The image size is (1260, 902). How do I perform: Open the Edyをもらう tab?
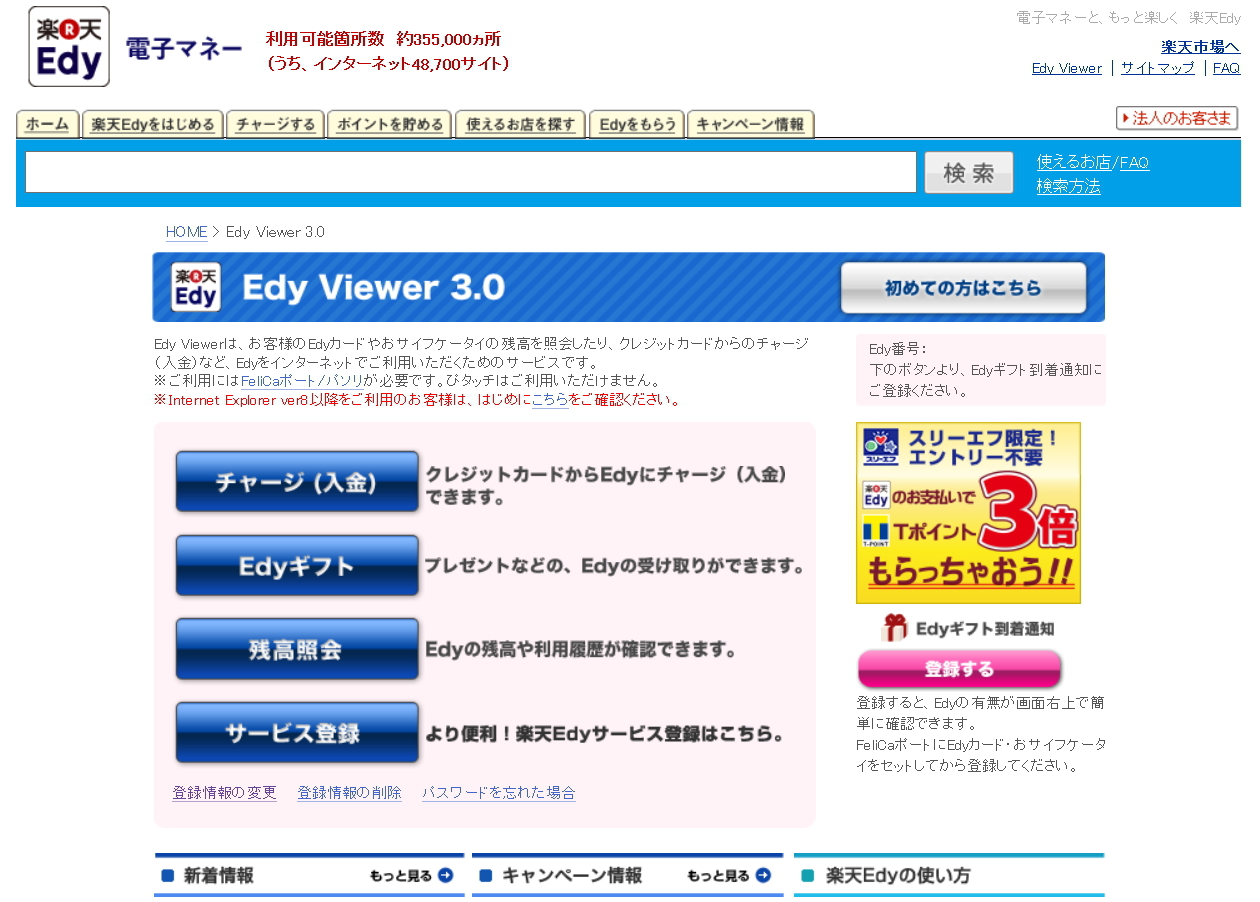click(x=637, y=124)
